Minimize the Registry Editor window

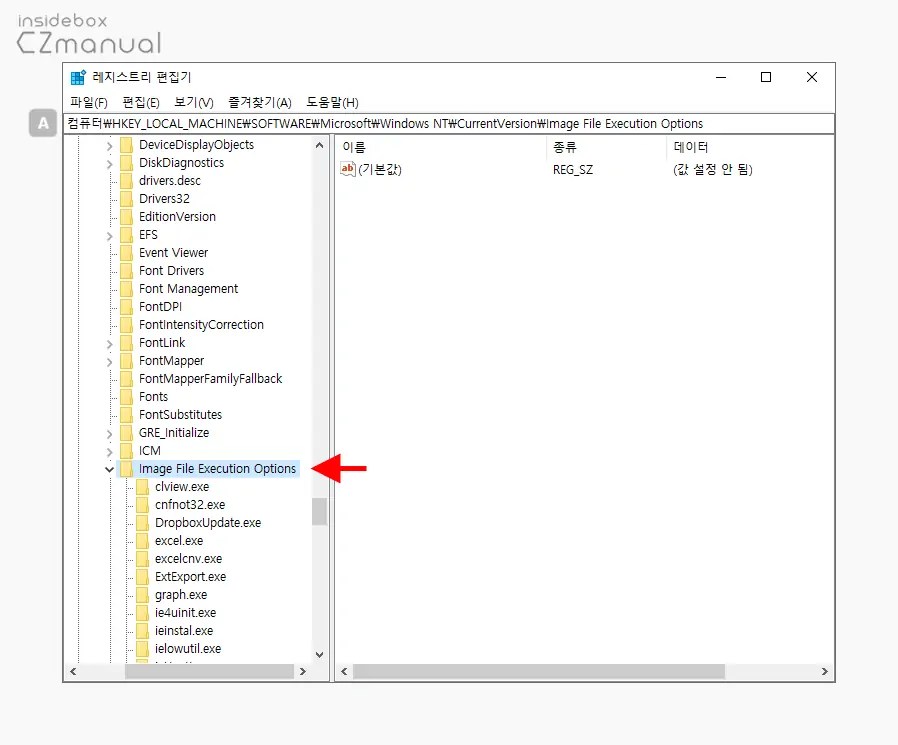[721, 77]
